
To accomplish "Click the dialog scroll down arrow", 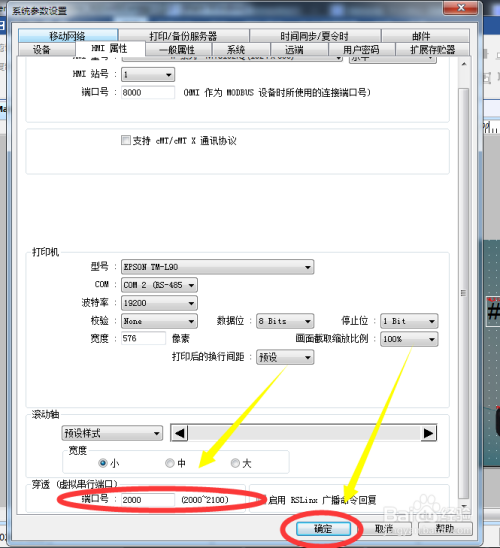I will [464, 506].
